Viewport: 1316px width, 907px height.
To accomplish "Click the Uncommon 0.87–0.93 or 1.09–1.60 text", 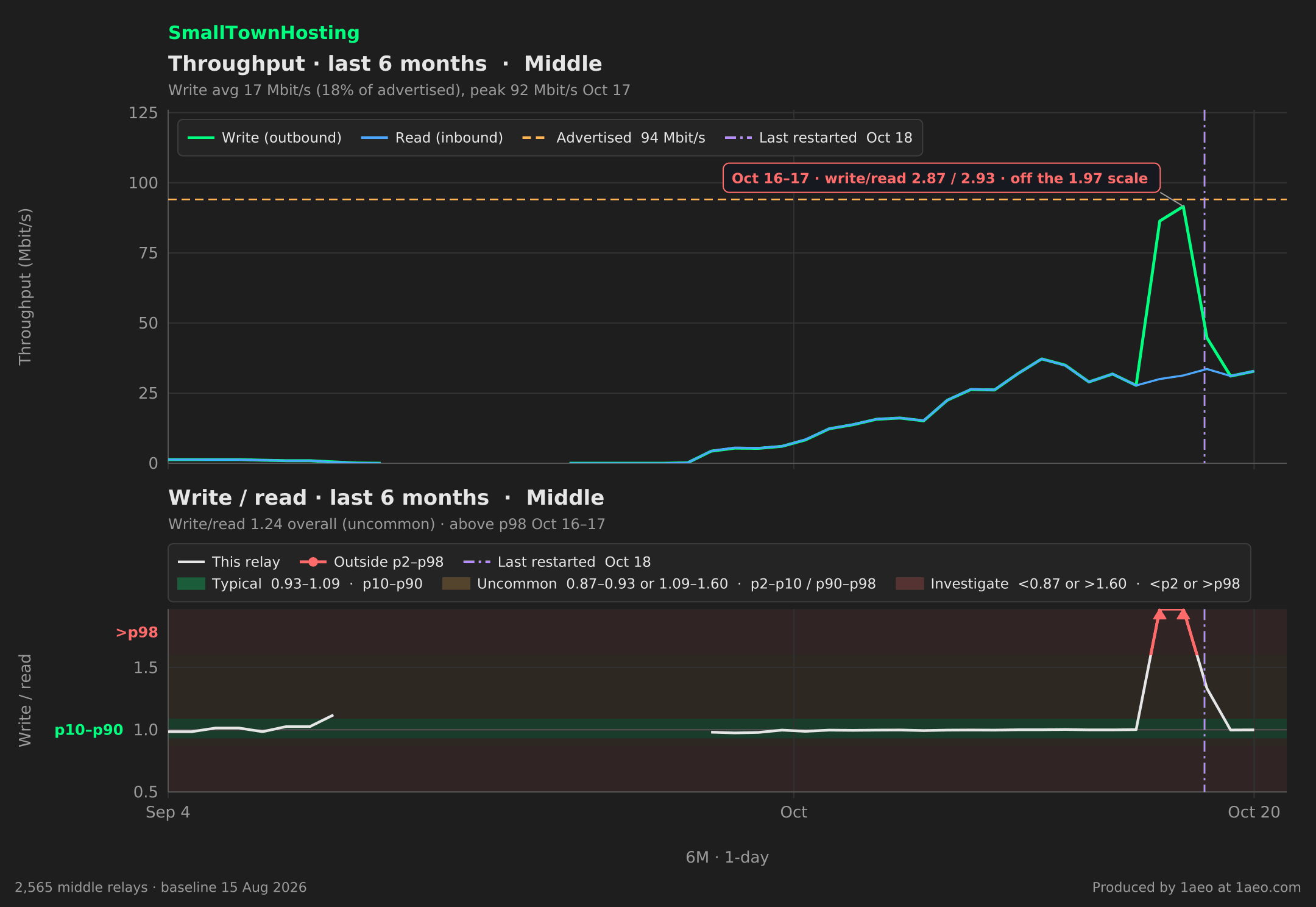I will pyautogui.click(x=676, y=584).
